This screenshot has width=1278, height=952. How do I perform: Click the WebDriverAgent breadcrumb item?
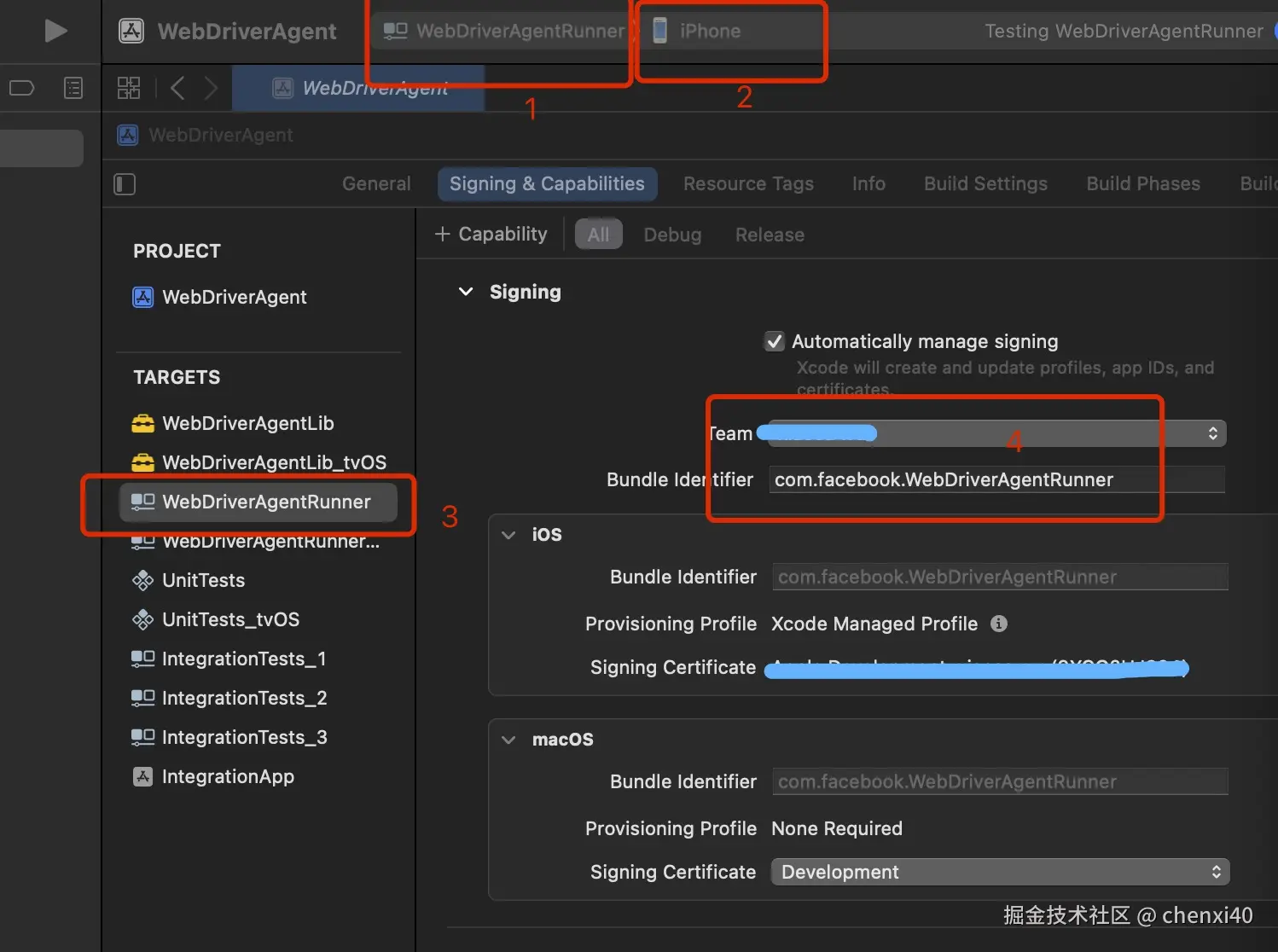[205, 135]
